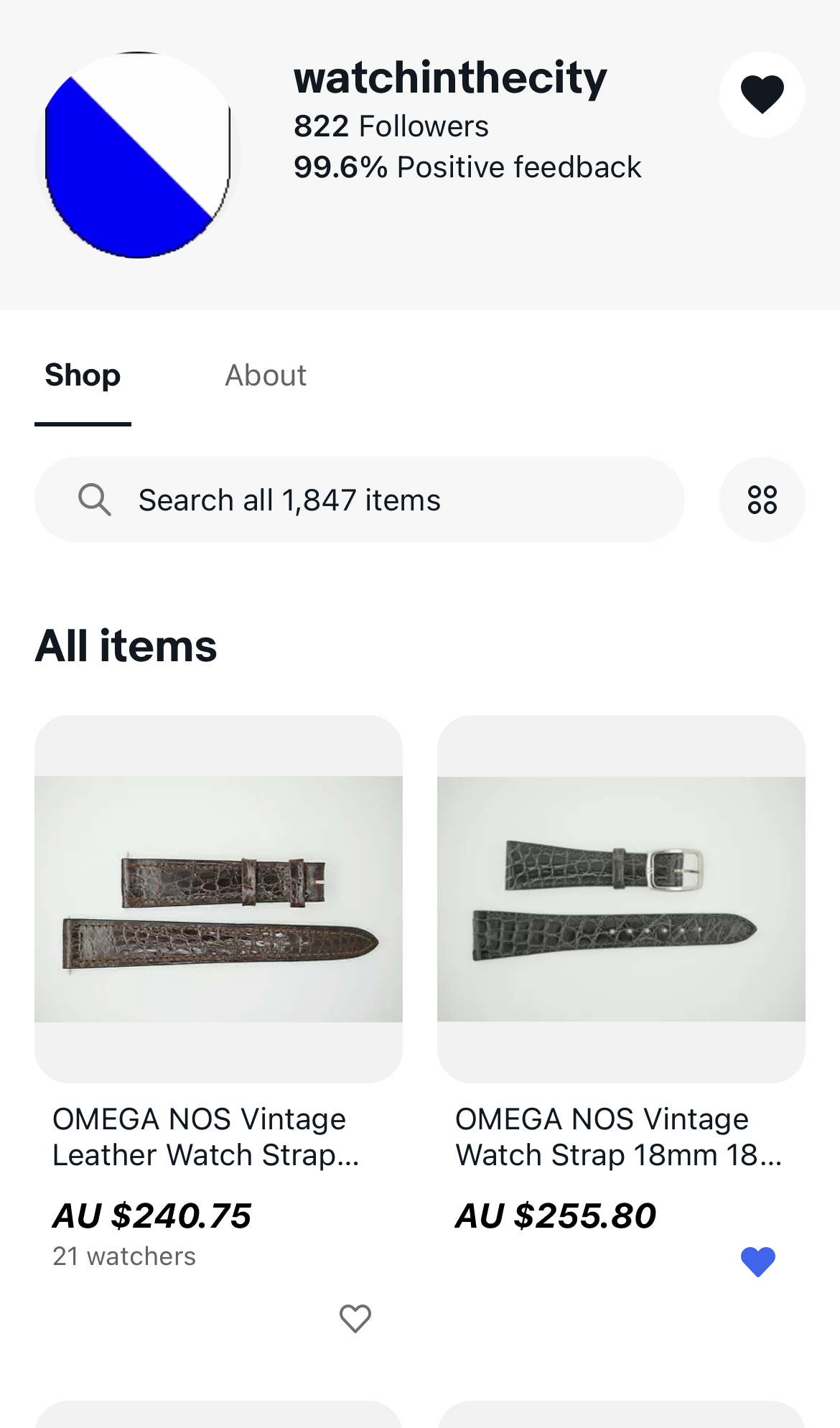Click the magnifying glass search icon
Screen dimensions: 840x1428
pyautogui.click(x=94, y=500)
